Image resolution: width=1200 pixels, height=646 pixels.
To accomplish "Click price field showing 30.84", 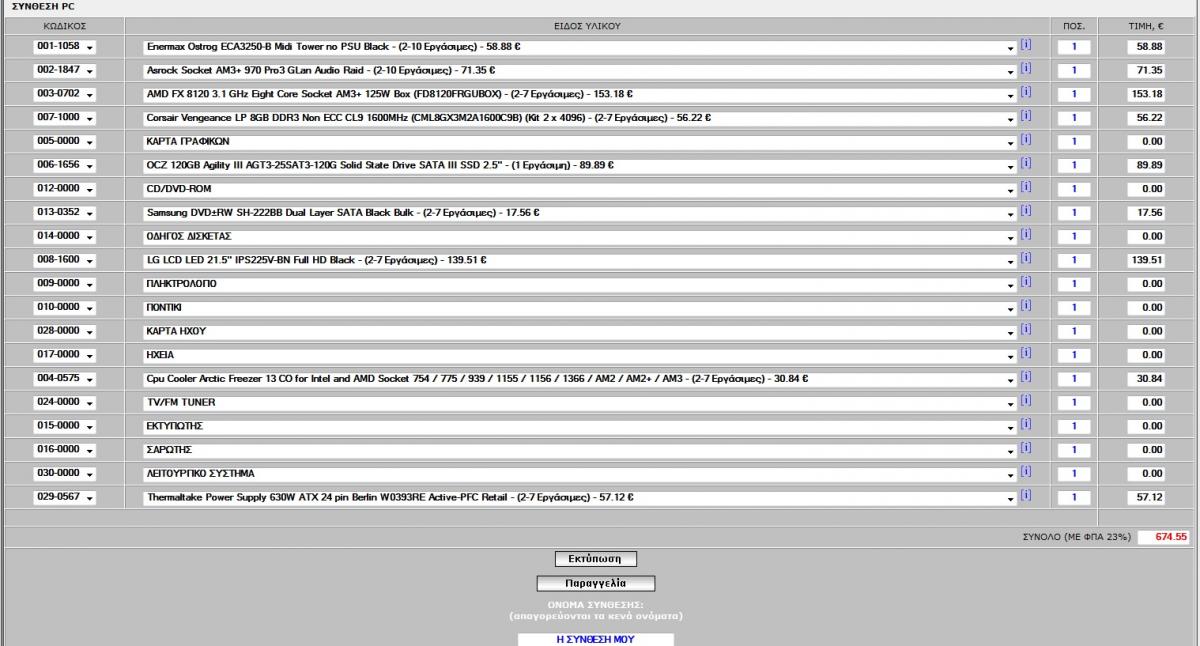I will [x=1145, y=379].
